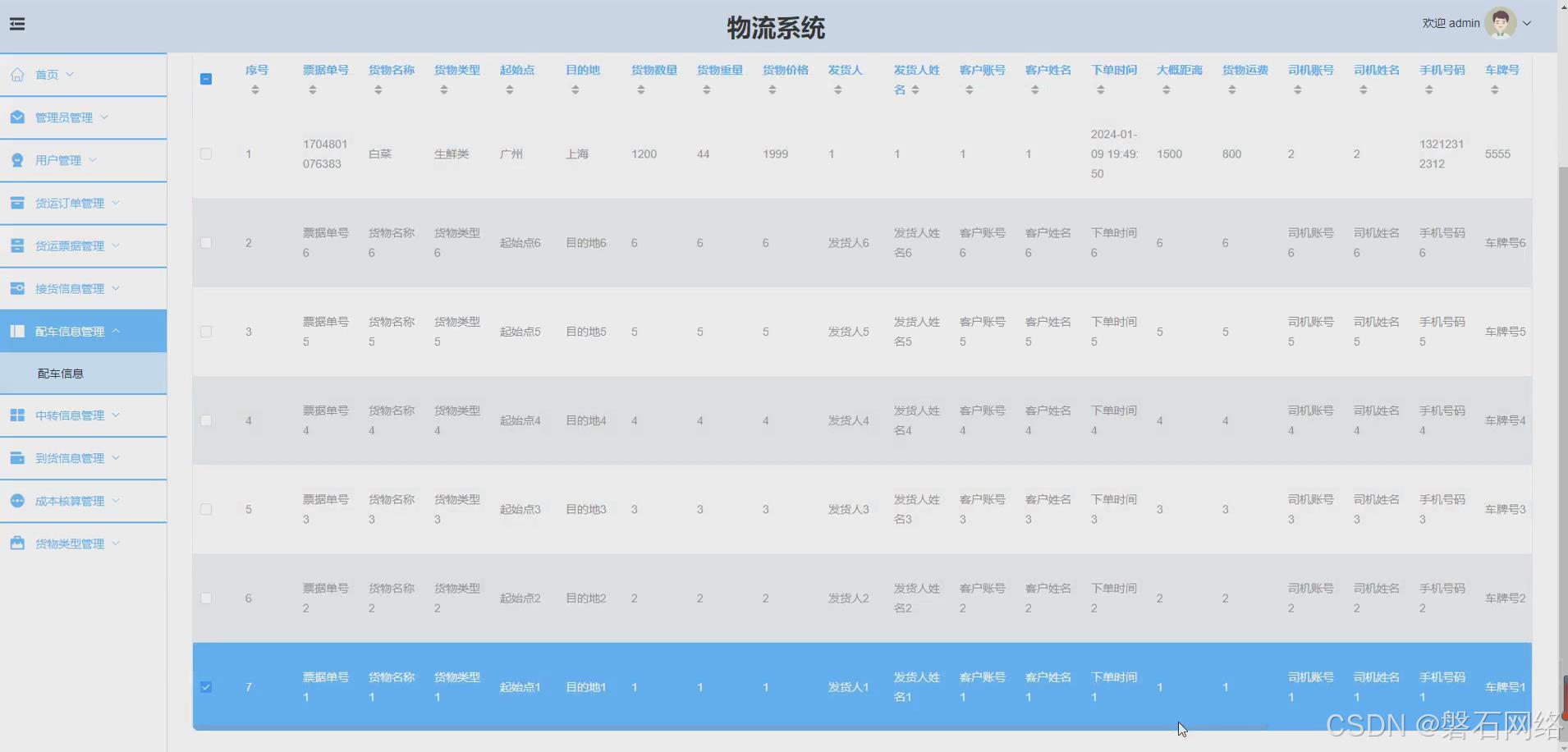Click the 欢迎 admin text
The image size is (1568, 752).
[1451, 23]
